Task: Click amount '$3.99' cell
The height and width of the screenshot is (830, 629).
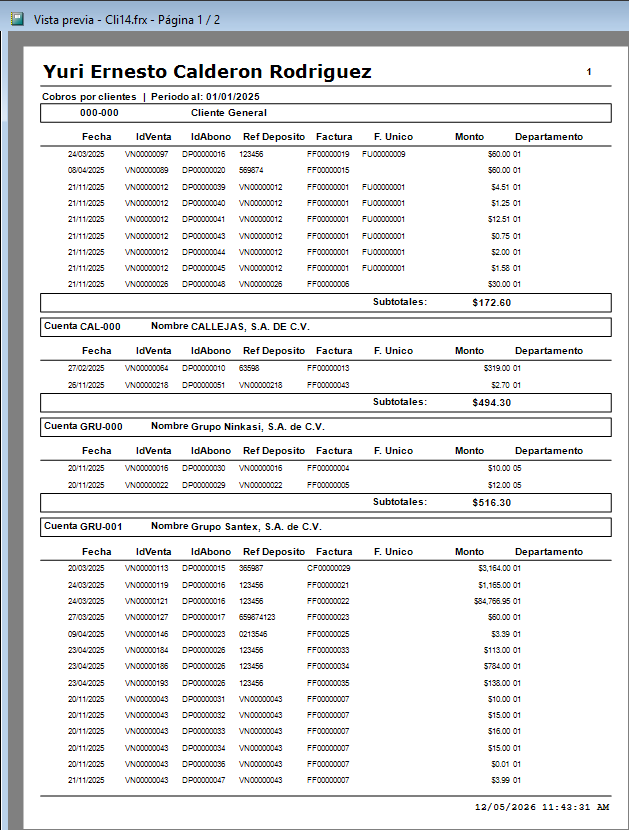Action: (500, 780)
